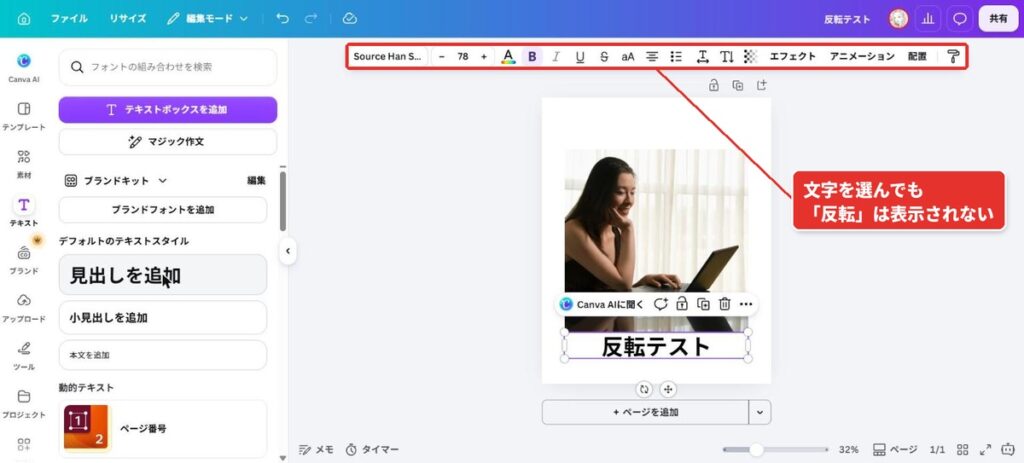Open テキスト sidebar tab
Screen dimensions: 1024x463
click(x=24, y=212)
